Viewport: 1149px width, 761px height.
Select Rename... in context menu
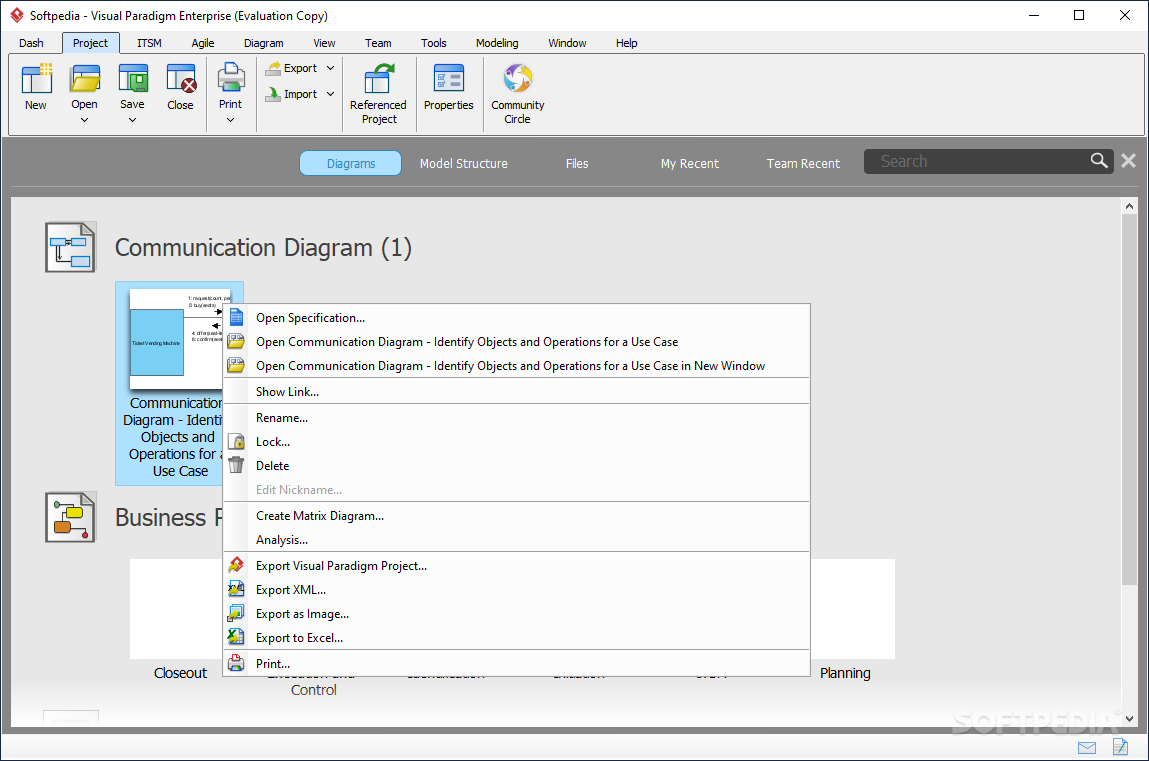point(517,417)
